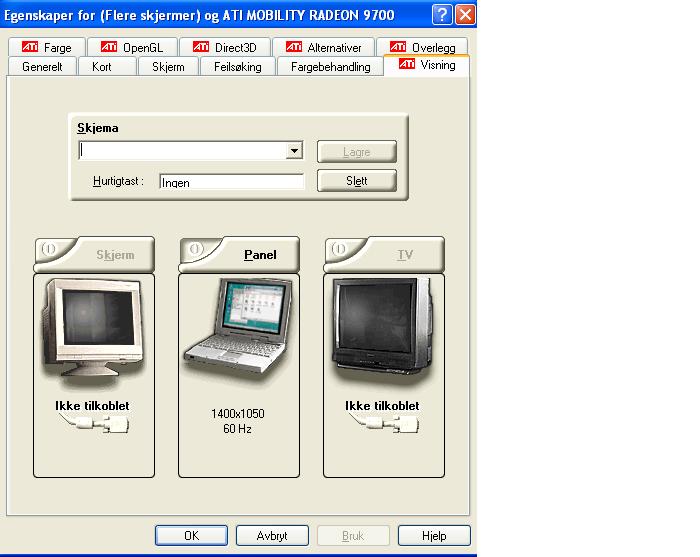Close the properties dialog window
This screenshot has height=557, width=700.
[x=465, y=15]
